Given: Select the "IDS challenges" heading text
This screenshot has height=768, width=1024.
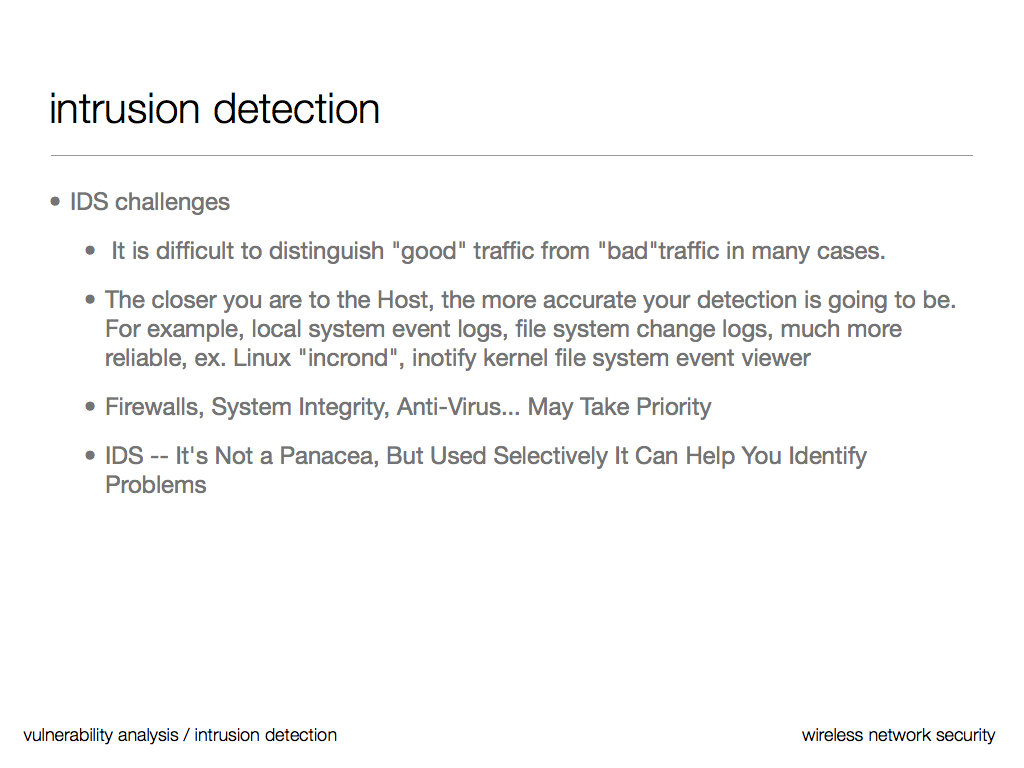Looking at the screenshot, I should click(x=149, y=202).
